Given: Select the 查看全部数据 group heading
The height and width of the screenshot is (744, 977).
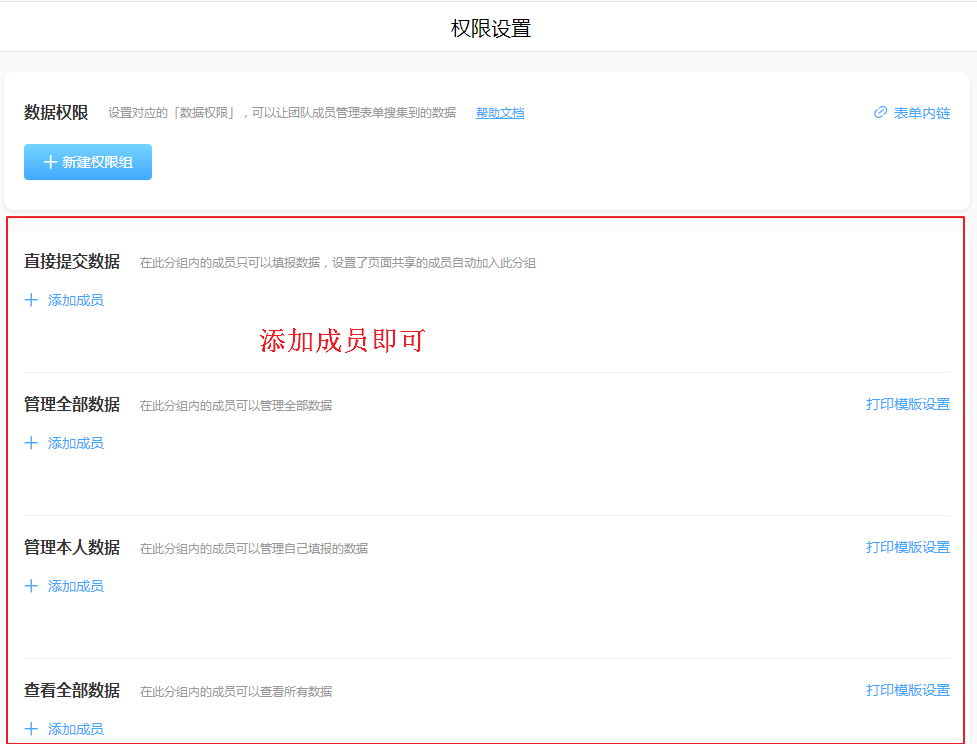Looking at the screenshot, I should coord(72,691).
